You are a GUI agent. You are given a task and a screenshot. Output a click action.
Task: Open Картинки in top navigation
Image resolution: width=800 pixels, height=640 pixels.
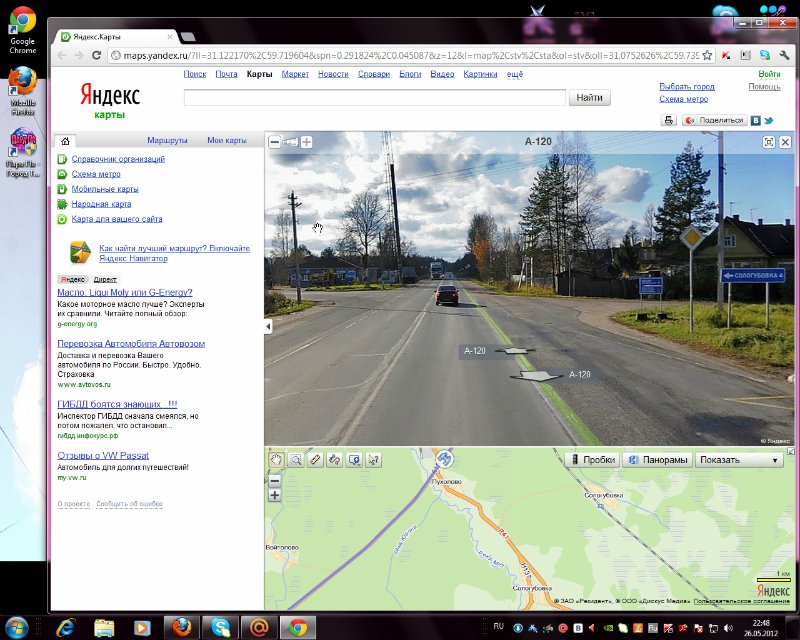pyautogui.click(x=480, y=74)
